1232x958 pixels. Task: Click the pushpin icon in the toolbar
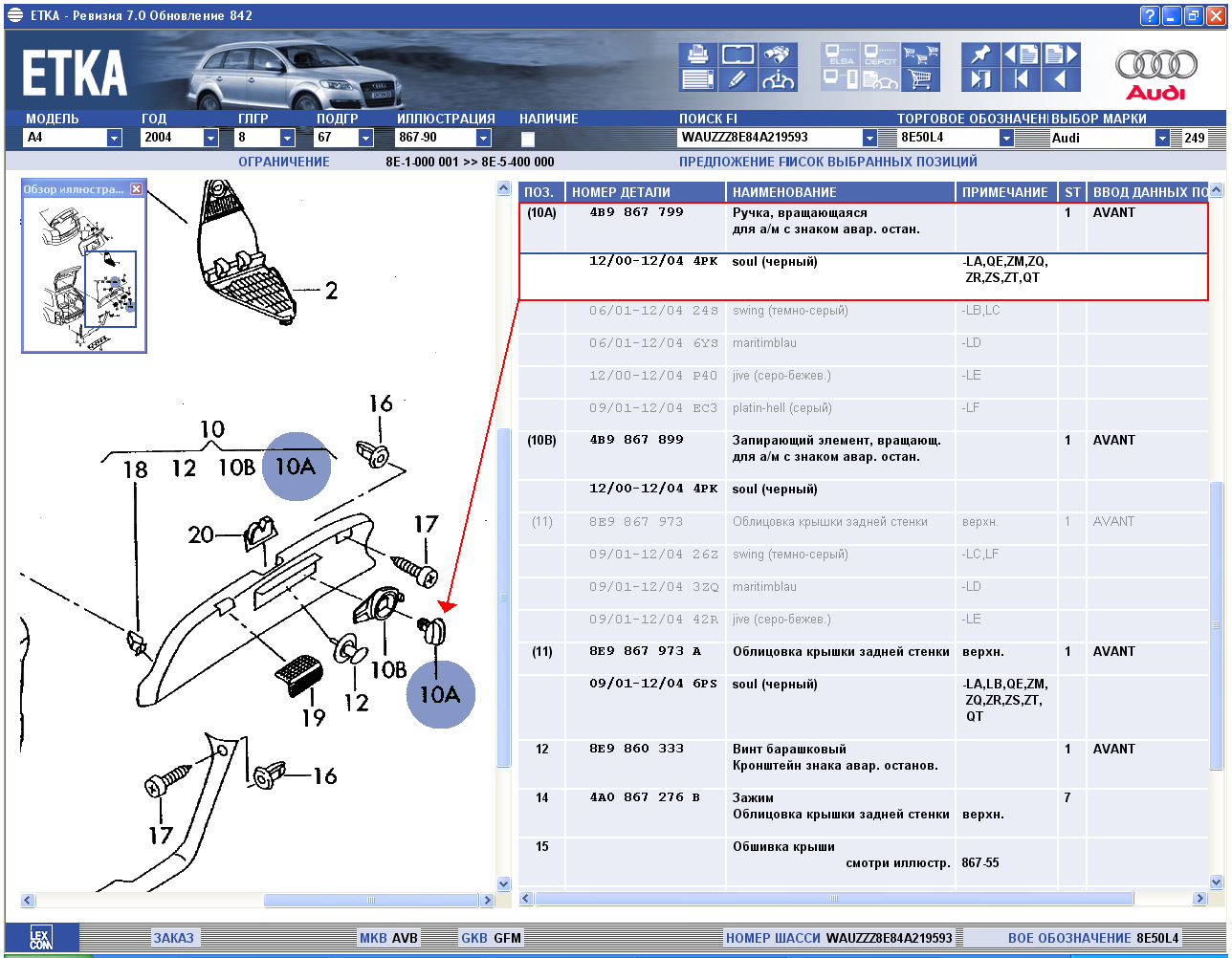point(980,54)
